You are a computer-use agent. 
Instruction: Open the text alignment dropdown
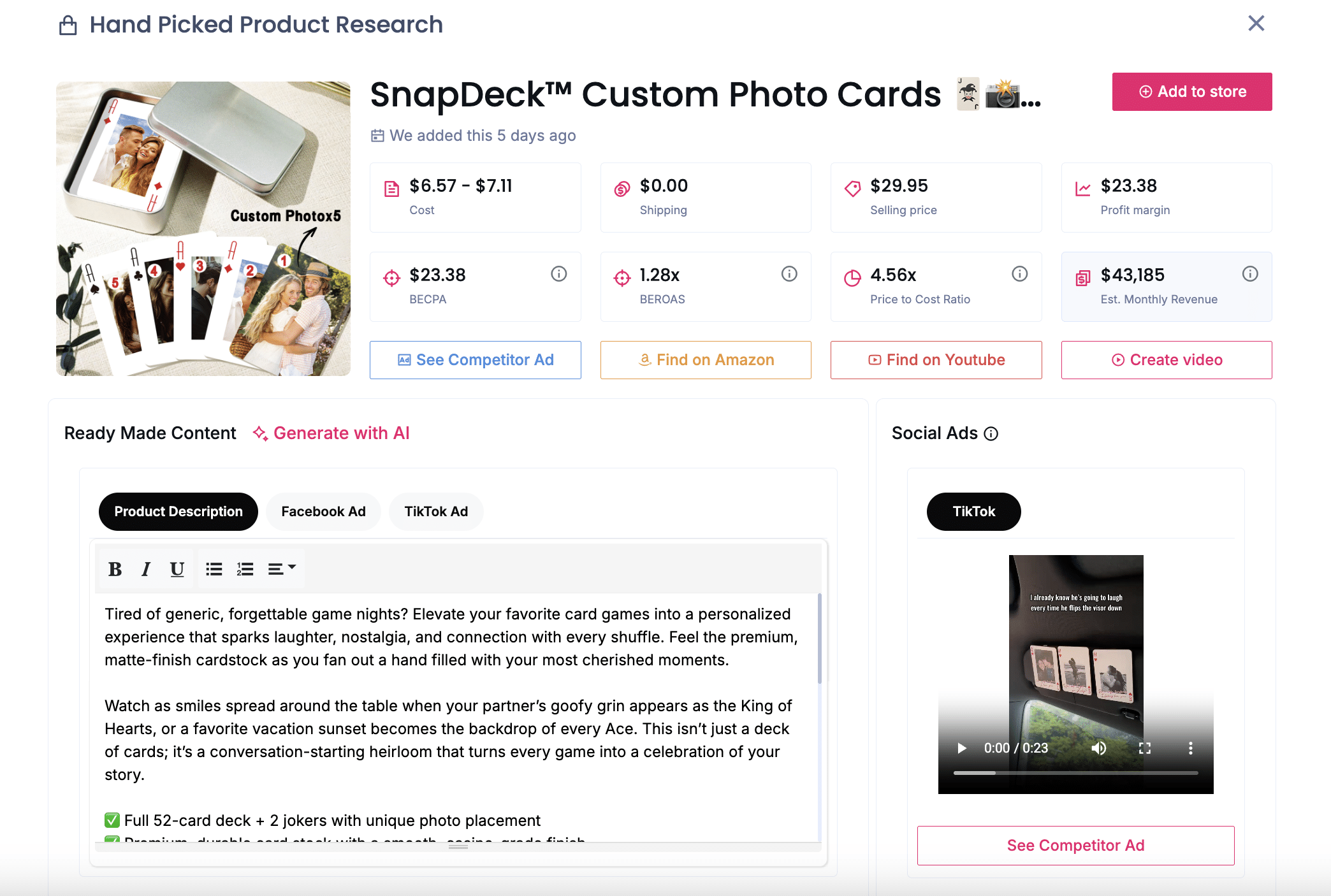pos(282,569)
